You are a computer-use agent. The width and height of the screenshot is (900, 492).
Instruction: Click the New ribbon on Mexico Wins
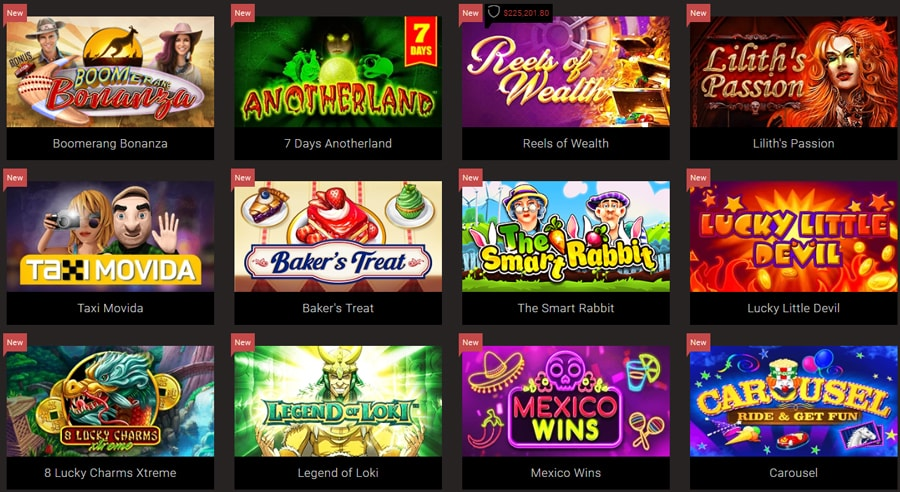(x=471, y=343)
